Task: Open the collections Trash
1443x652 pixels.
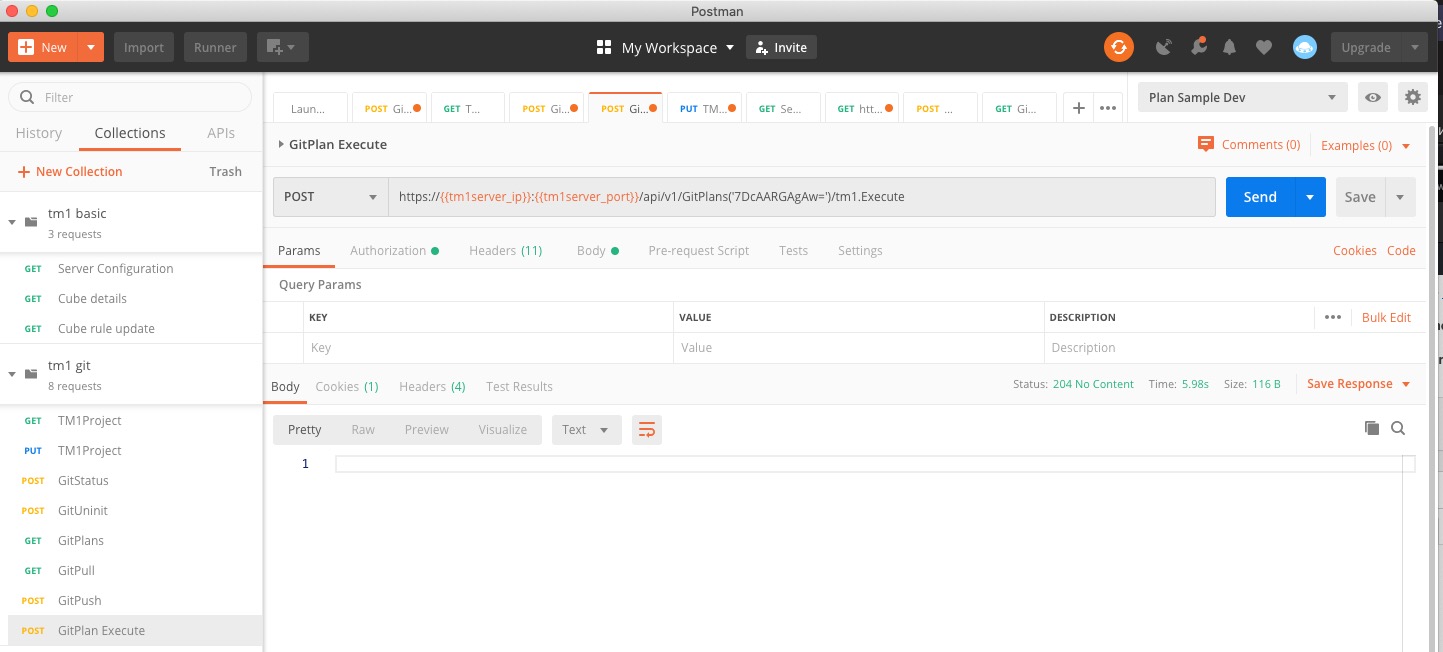Action: pos(225,171)
